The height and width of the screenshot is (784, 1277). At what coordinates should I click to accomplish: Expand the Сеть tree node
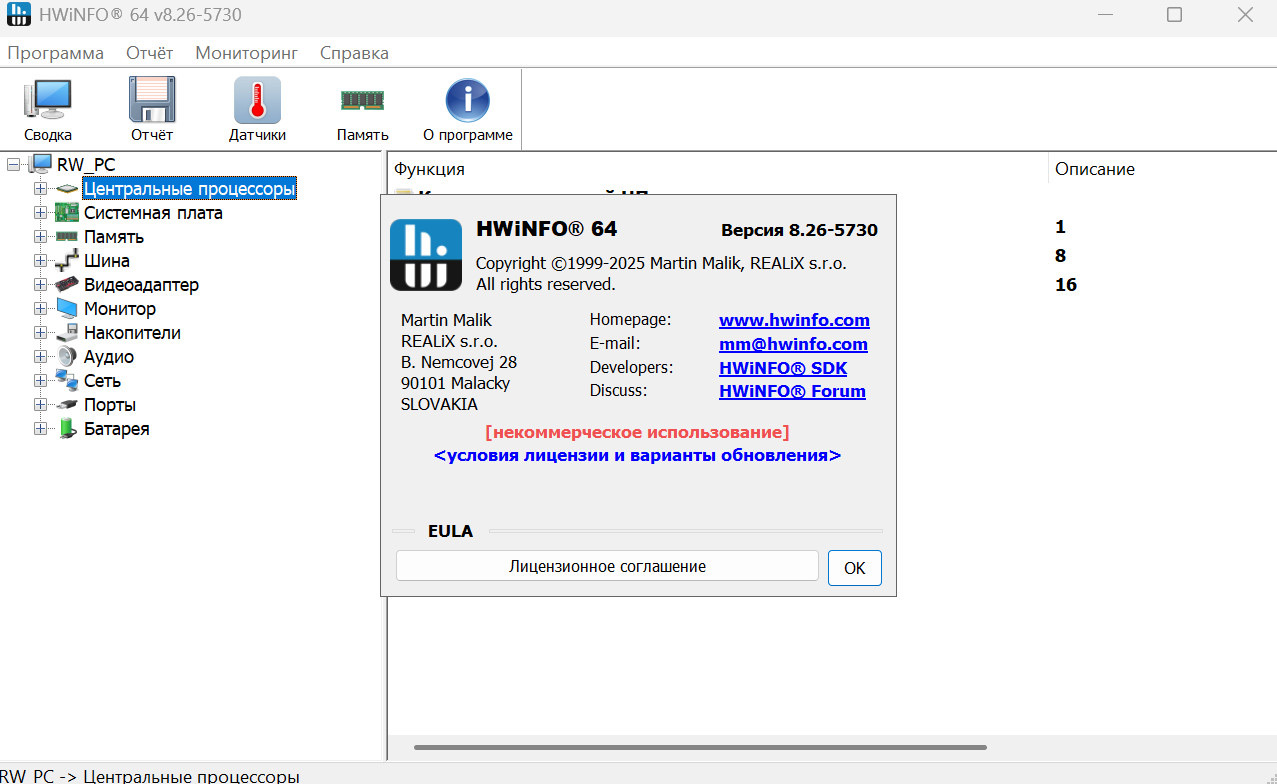(40, 381)
